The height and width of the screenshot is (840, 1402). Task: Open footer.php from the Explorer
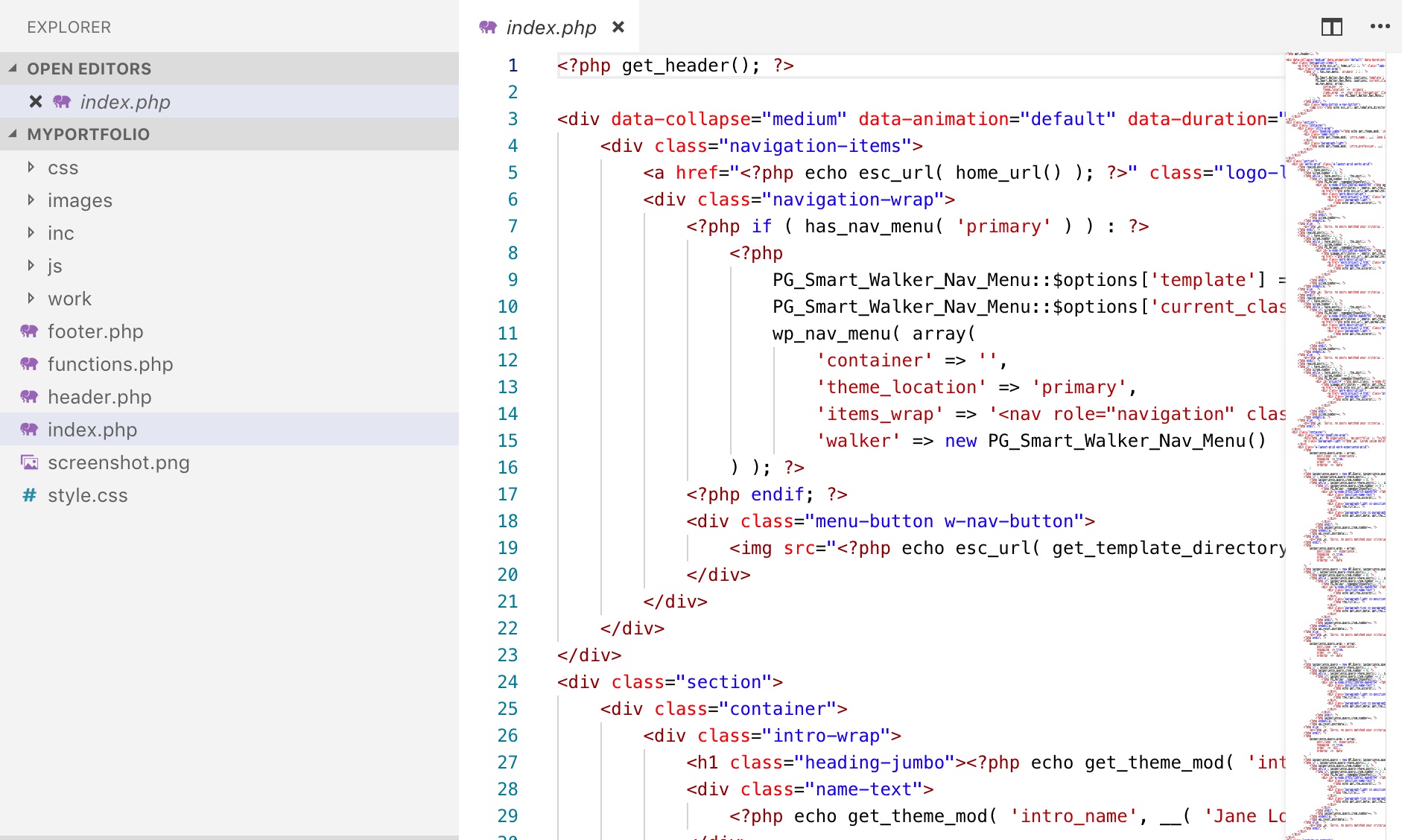coord(95,331)
